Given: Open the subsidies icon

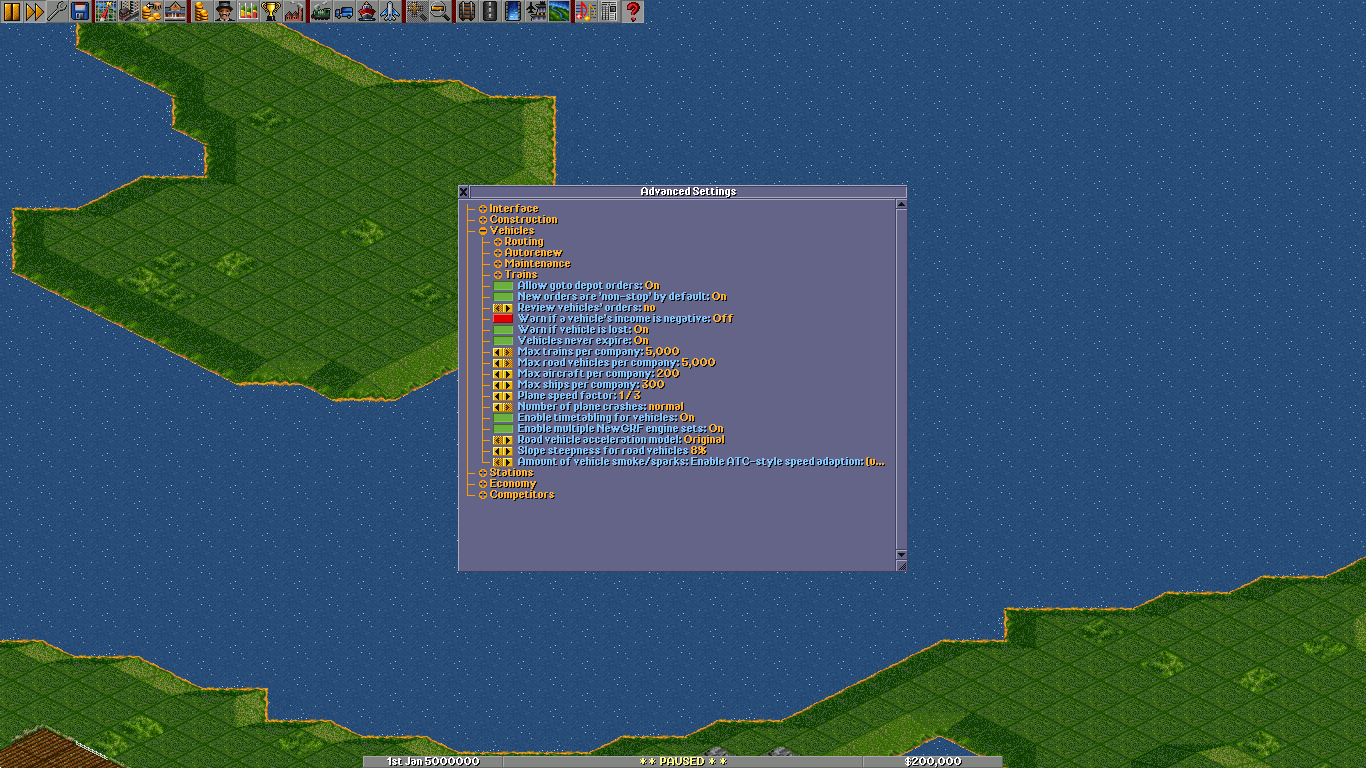Looking at the screenshot, I should coord(151,12).
